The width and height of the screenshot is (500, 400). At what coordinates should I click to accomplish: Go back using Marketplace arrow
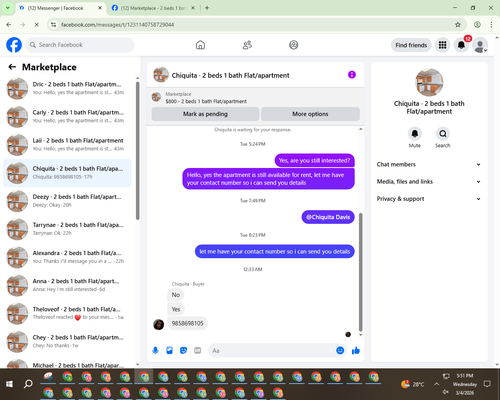click(x=12, y=67)
